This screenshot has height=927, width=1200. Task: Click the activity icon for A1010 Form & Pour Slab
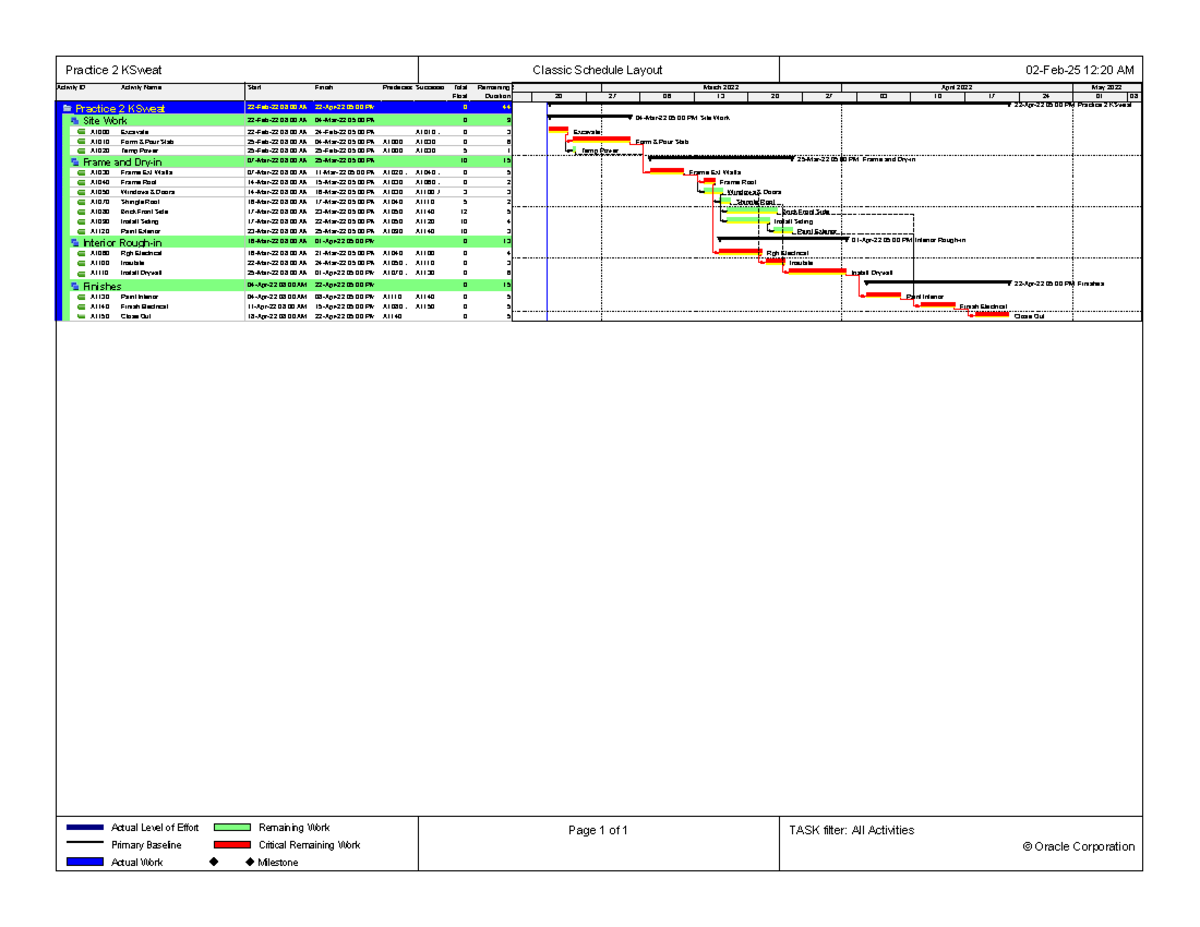point(81,142)
